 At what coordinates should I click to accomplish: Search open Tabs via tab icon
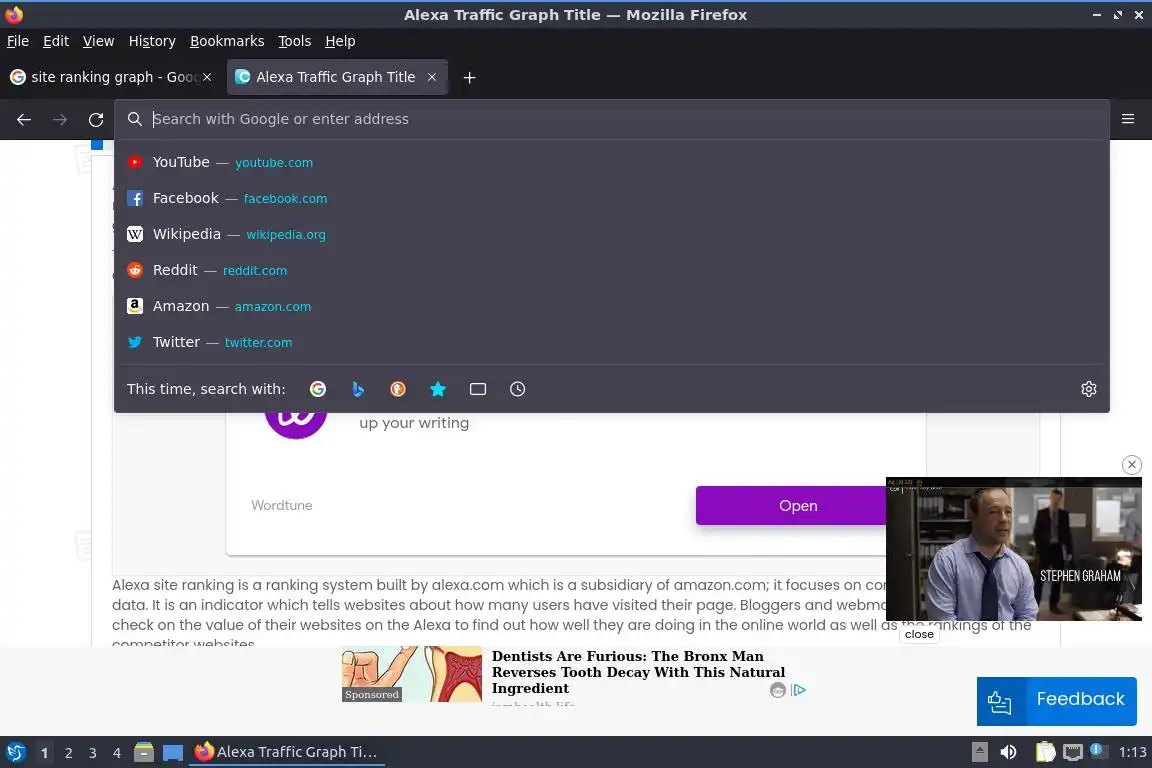click(x=478, y=389)
